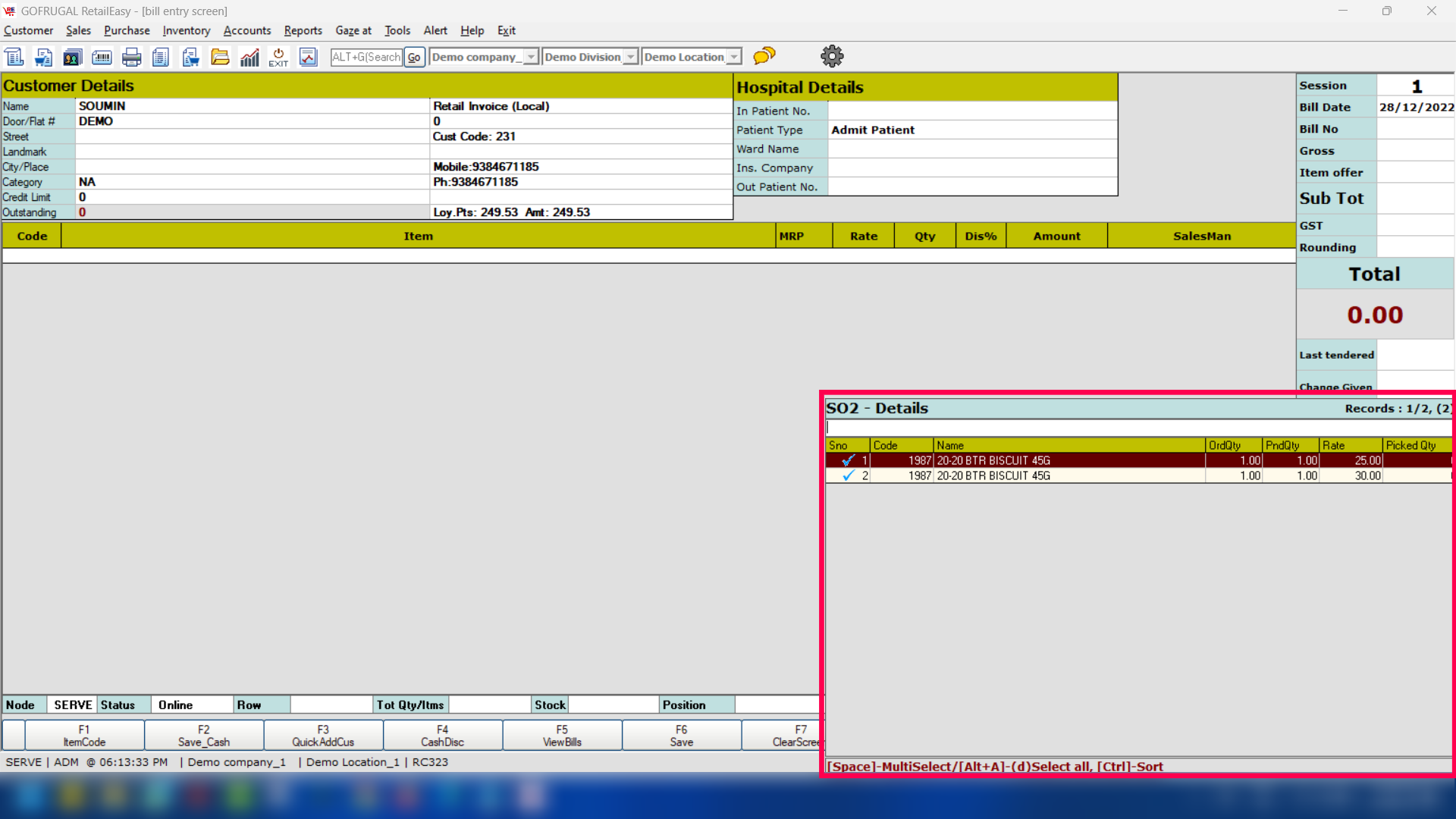
Task: Click the ALT+G search input field
Action: tap(366, 57)
